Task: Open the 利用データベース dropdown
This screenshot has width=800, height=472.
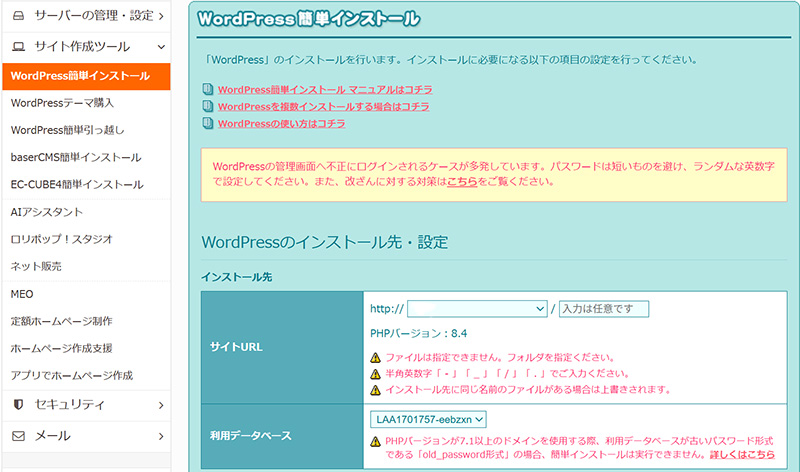Action: (428, 419)
